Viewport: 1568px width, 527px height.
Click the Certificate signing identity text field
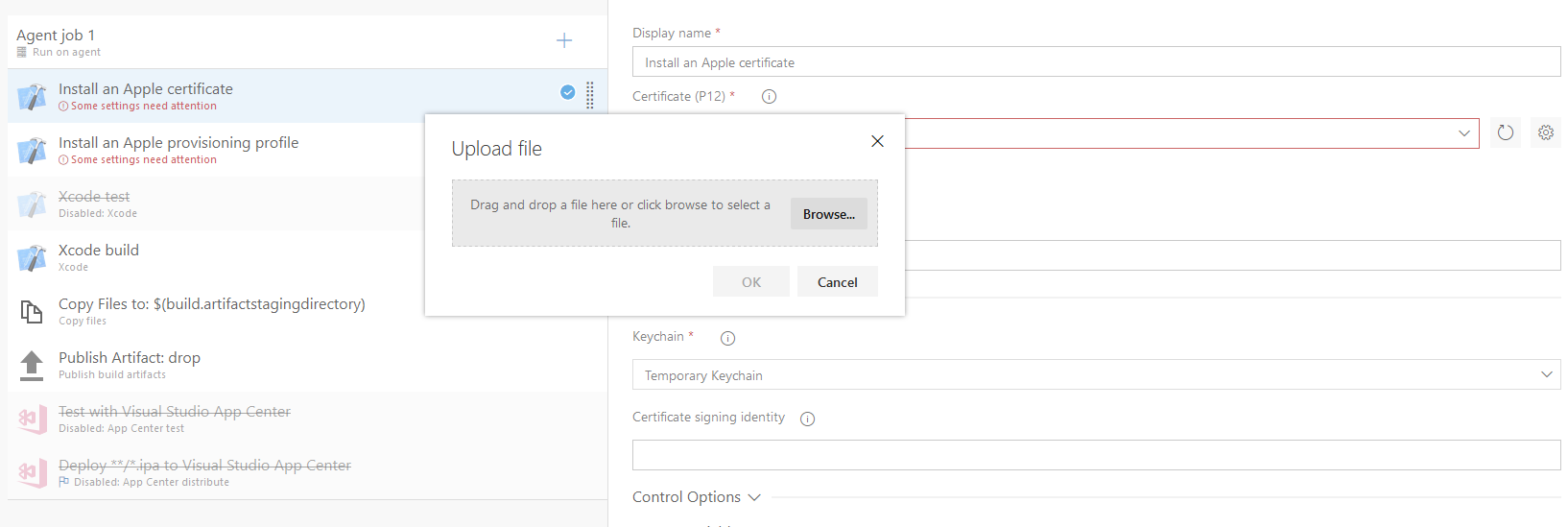tap(1096, 455)
